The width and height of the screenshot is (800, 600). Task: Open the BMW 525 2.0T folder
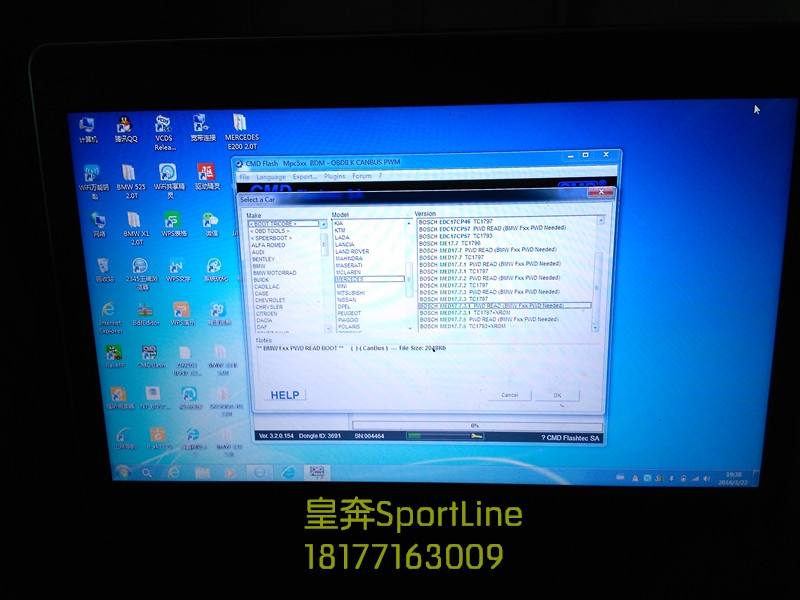(131, 181)
